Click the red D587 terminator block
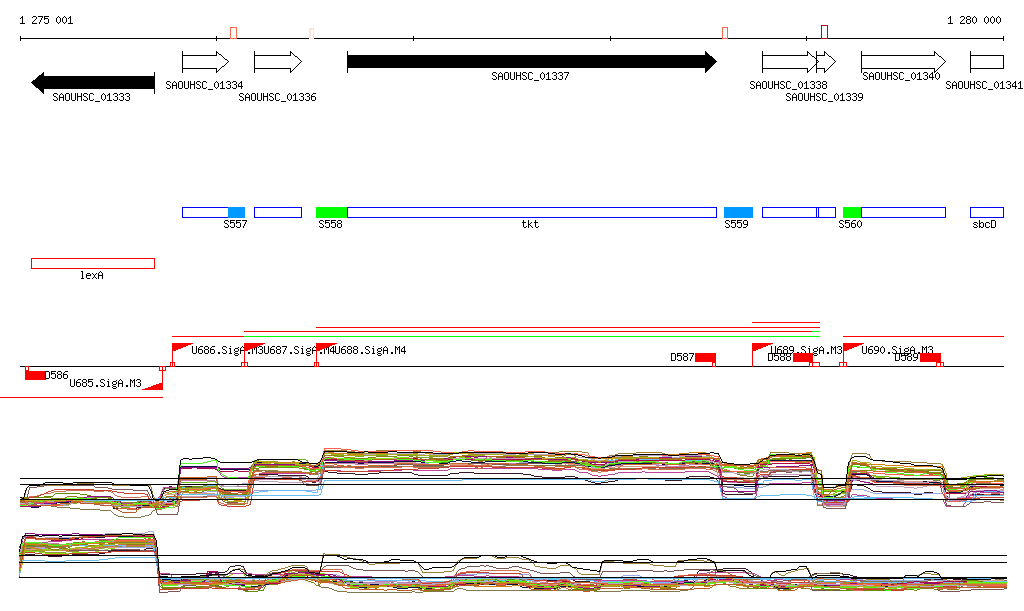This screenshot has height=611, width=1024. pyautogui.click(x=705, y=358)
